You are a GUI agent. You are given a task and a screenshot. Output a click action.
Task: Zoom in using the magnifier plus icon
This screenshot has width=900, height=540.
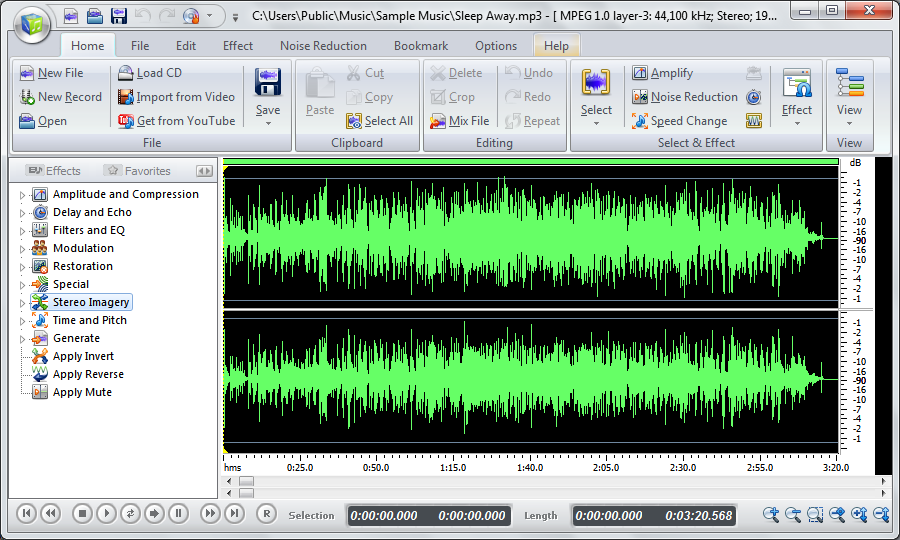point(771,514)
